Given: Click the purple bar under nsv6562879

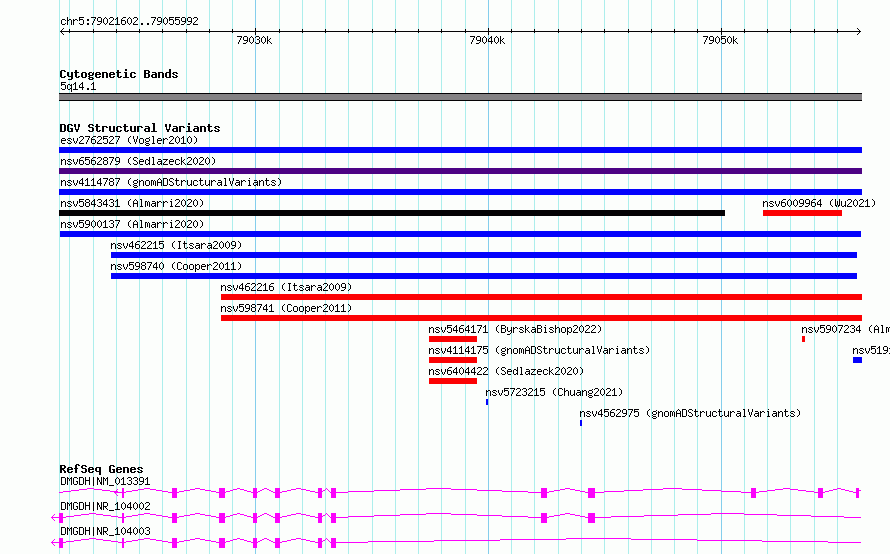Looking at the screenshot, I should [460, 171].
